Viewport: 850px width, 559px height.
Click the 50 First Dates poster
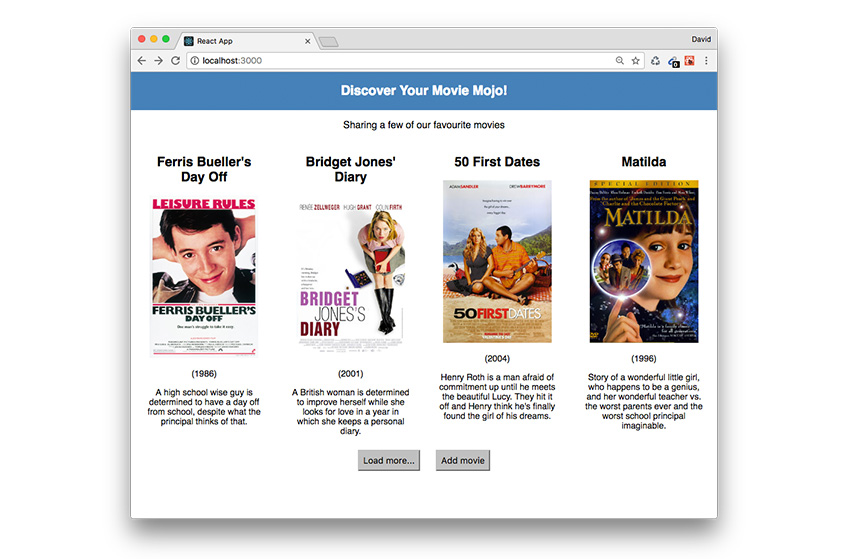click(x=497, y=261)
